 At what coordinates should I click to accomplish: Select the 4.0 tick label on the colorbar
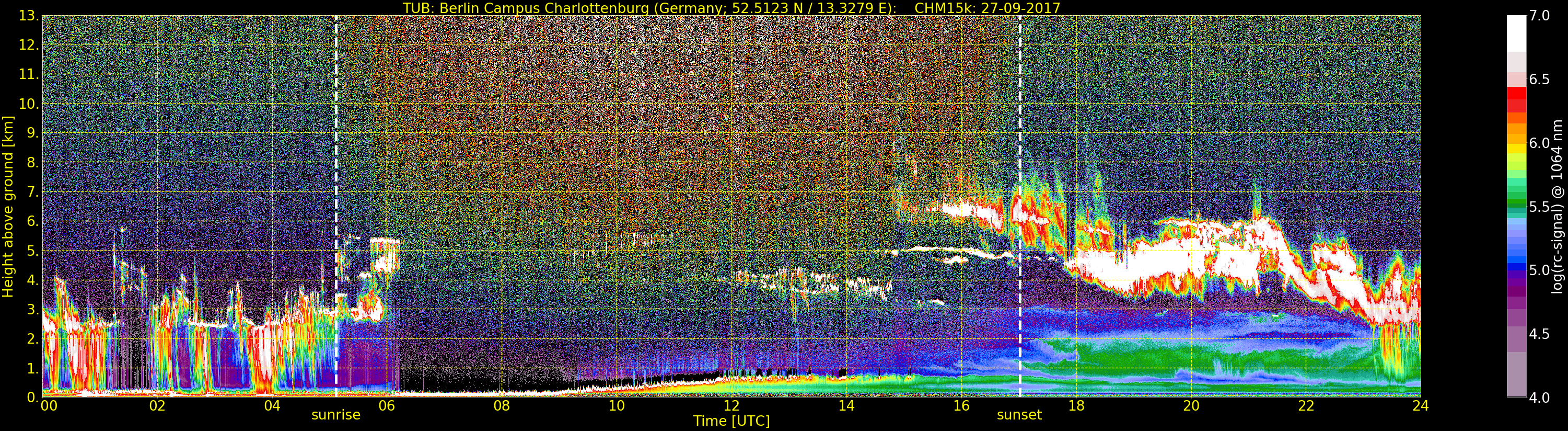point(1540,398)
